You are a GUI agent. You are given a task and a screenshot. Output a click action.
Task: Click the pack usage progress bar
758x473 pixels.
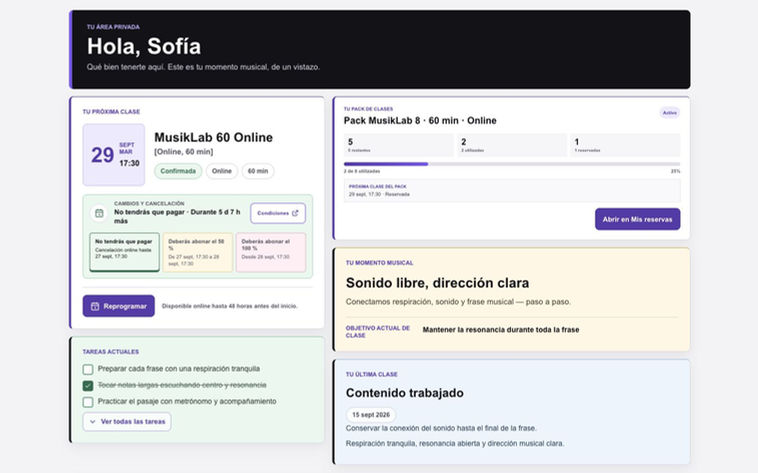(511, 164)
